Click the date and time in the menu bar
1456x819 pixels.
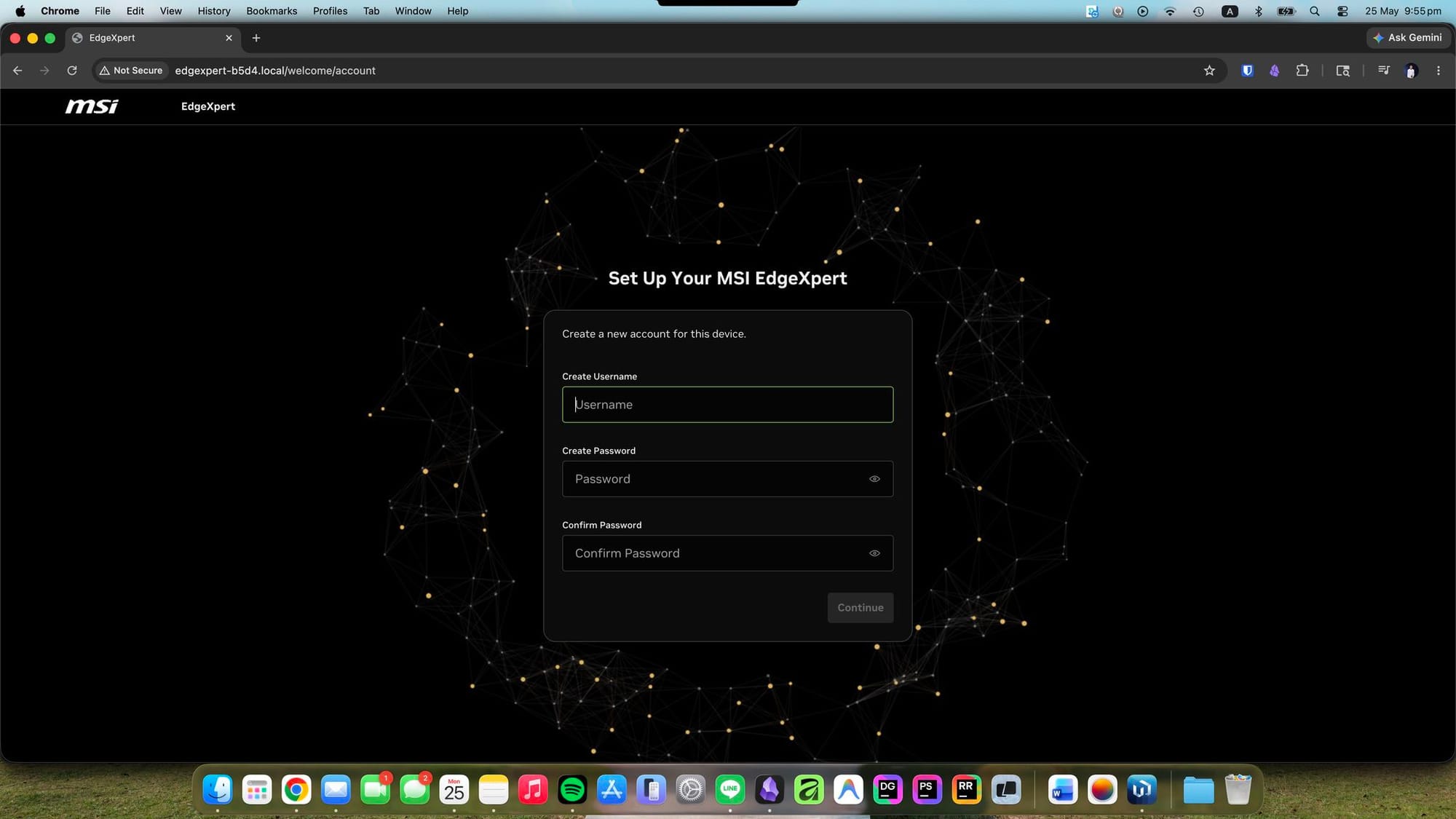click(1403, 11)
